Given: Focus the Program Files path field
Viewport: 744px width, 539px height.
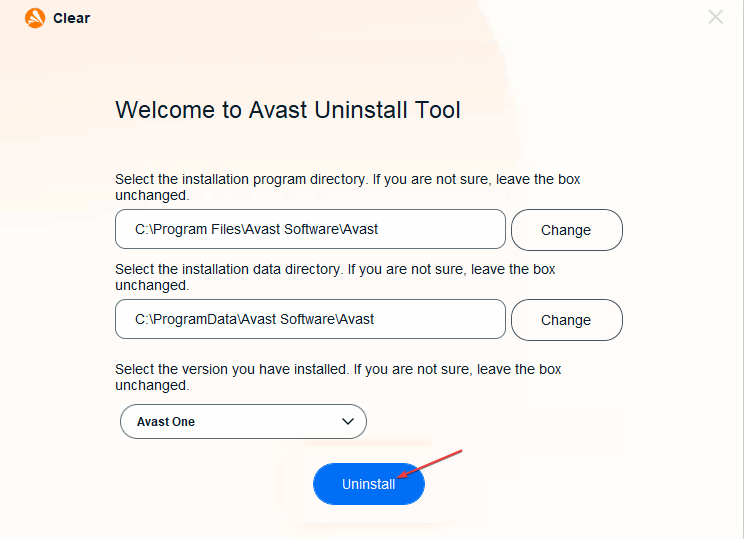Looking at the screenshot, I should 310,229.
